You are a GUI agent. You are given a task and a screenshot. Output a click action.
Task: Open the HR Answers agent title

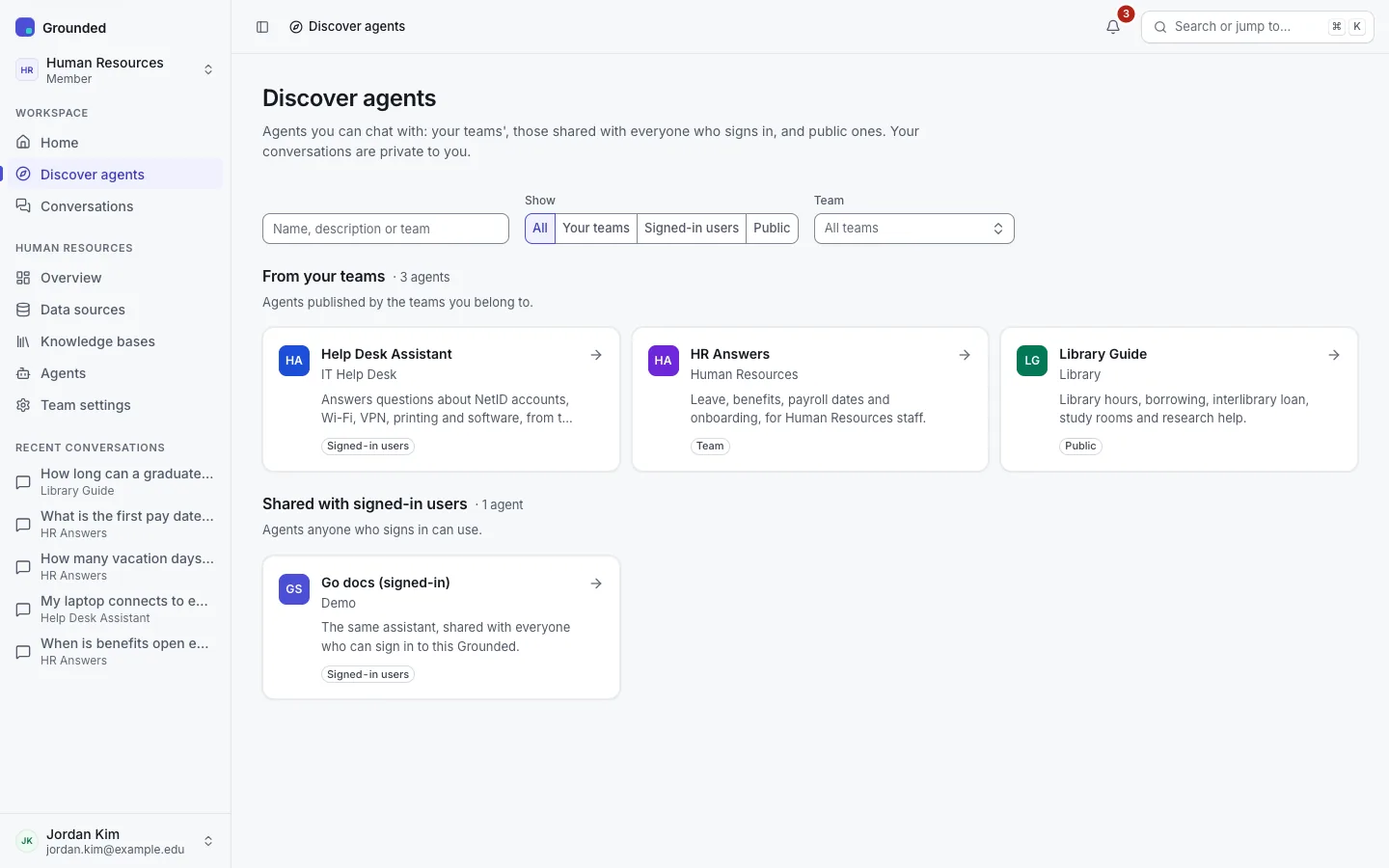pyautogui.click(x=730, y=354)
